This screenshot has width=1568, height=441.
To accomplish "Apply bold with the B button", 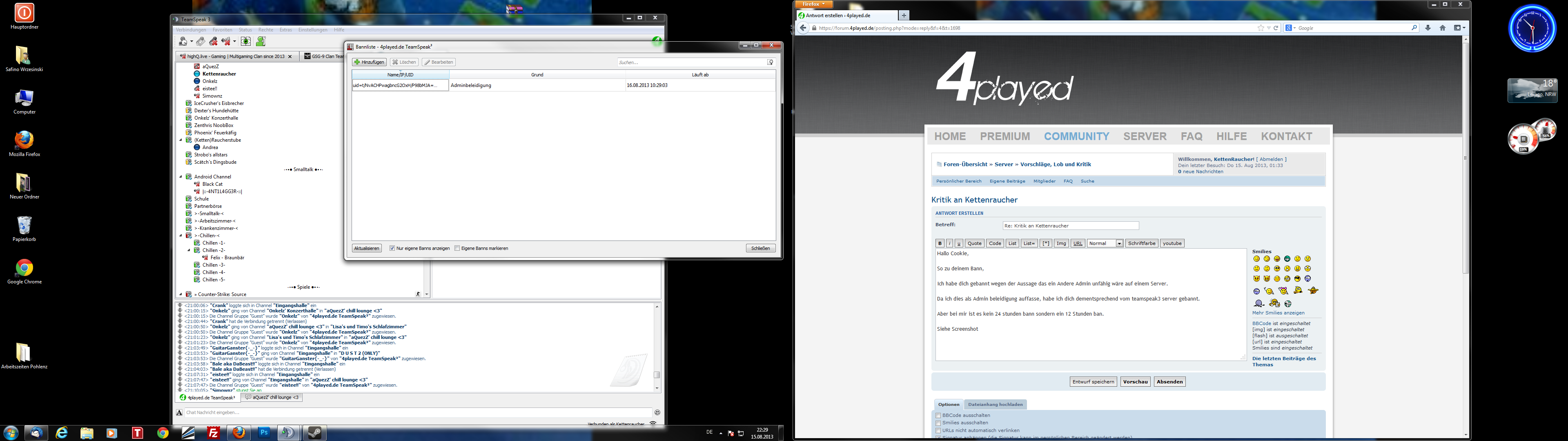I will tap(940, 244).
